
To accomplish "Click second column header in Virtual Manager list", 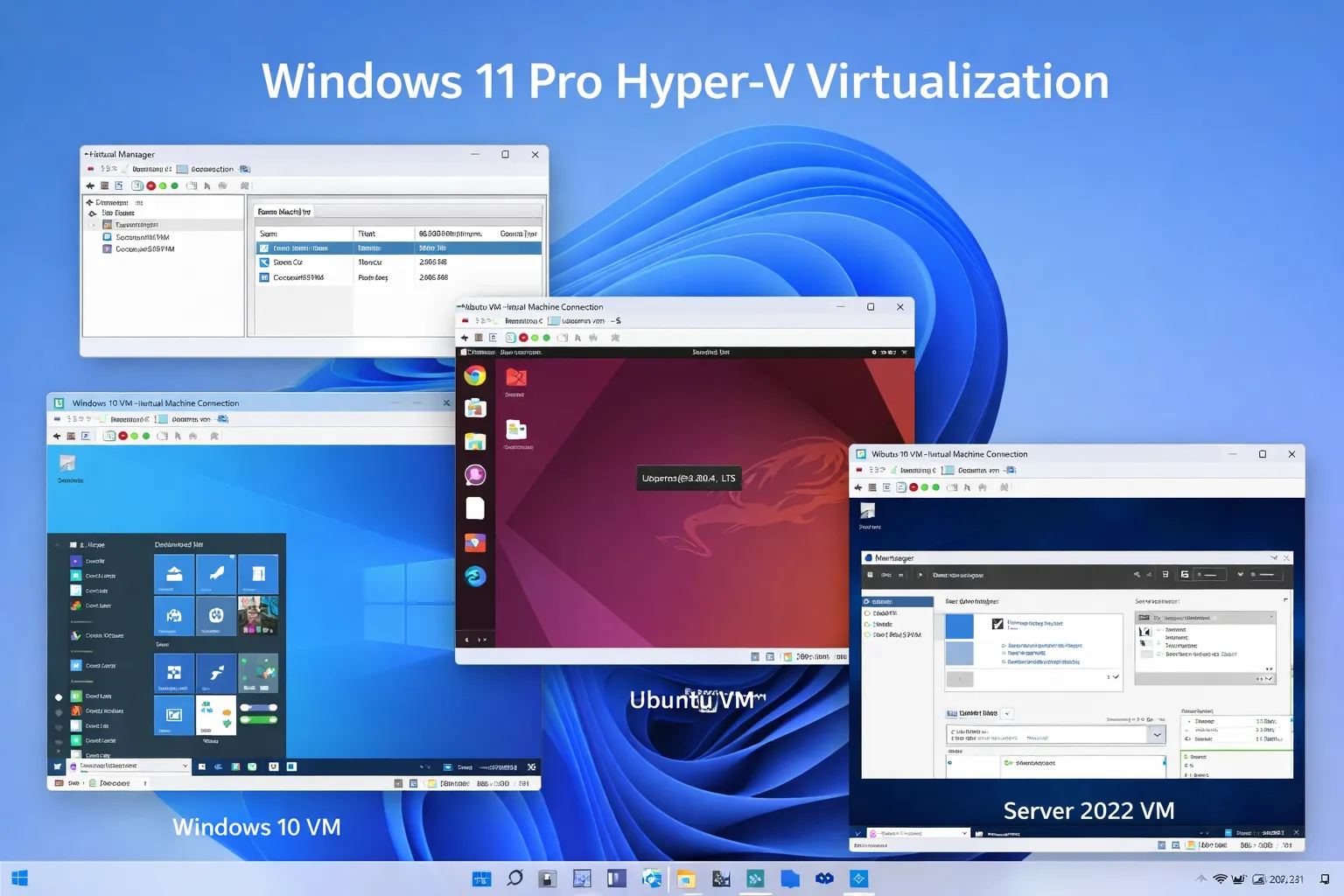I will pyautogui.click(x=384, y=234).
